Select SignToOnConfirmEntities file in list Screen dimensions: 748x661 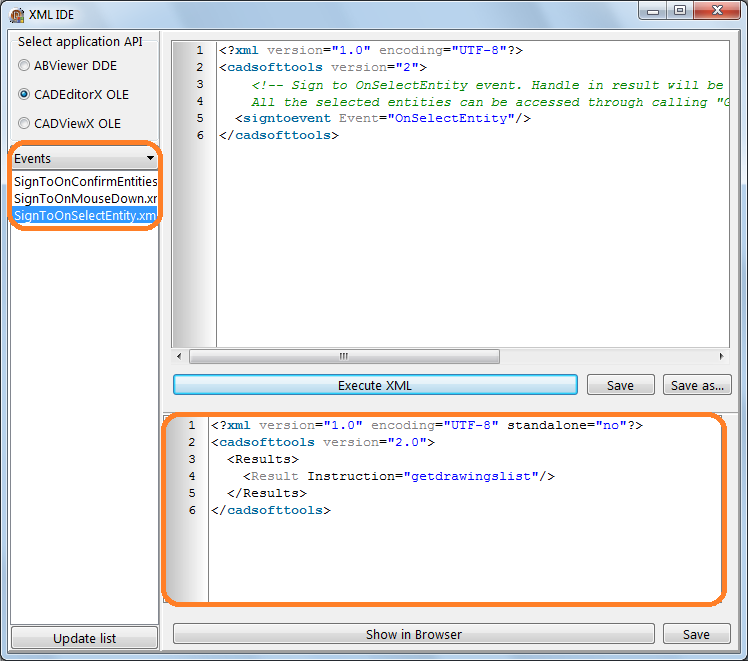click(x=85, y=181)
